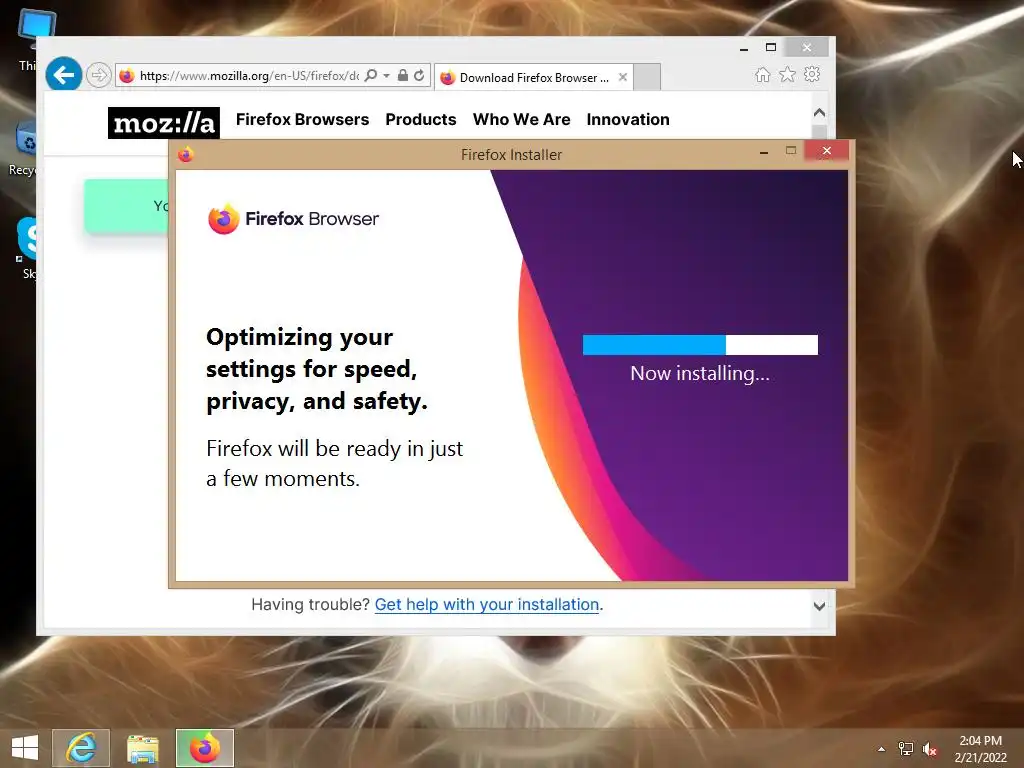This screenshot has width=1024, height=768.
Task: Open the Products menu
Action: (421, 120)
